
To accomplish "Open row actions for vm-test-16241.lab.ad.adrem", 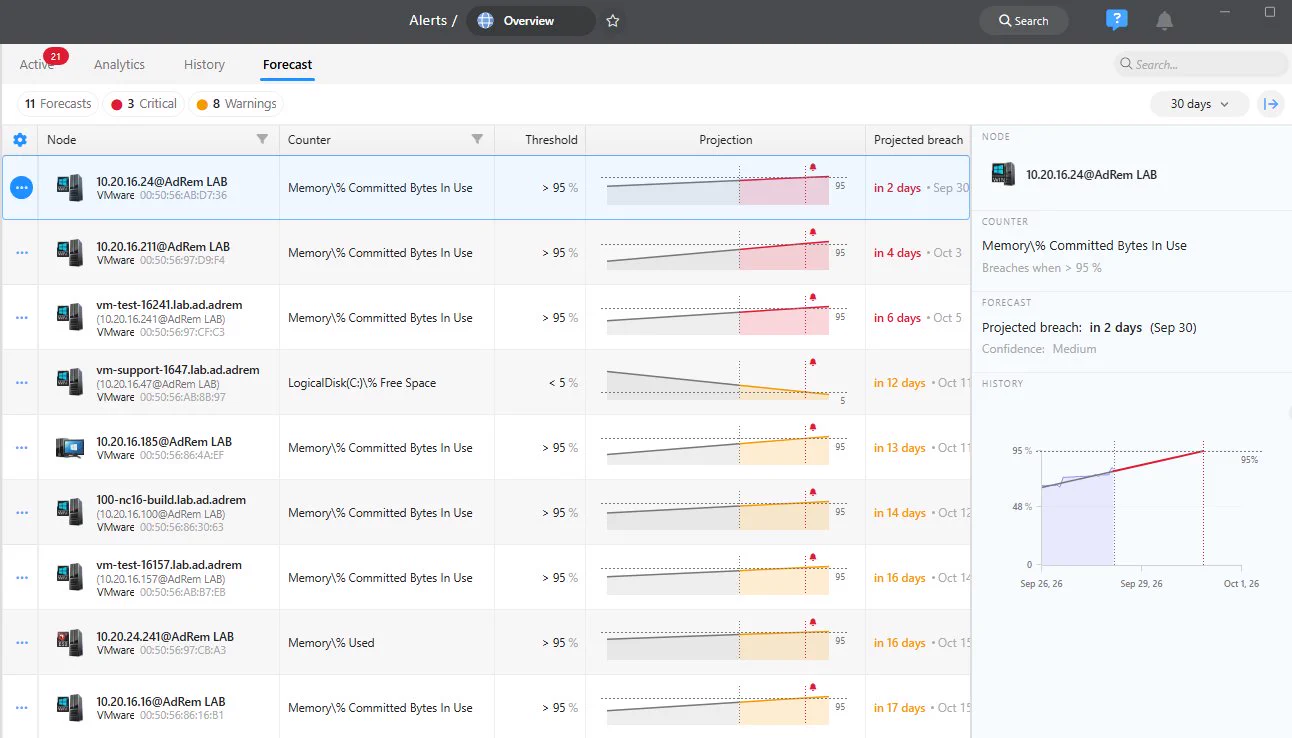I will (x=22, y=318).
